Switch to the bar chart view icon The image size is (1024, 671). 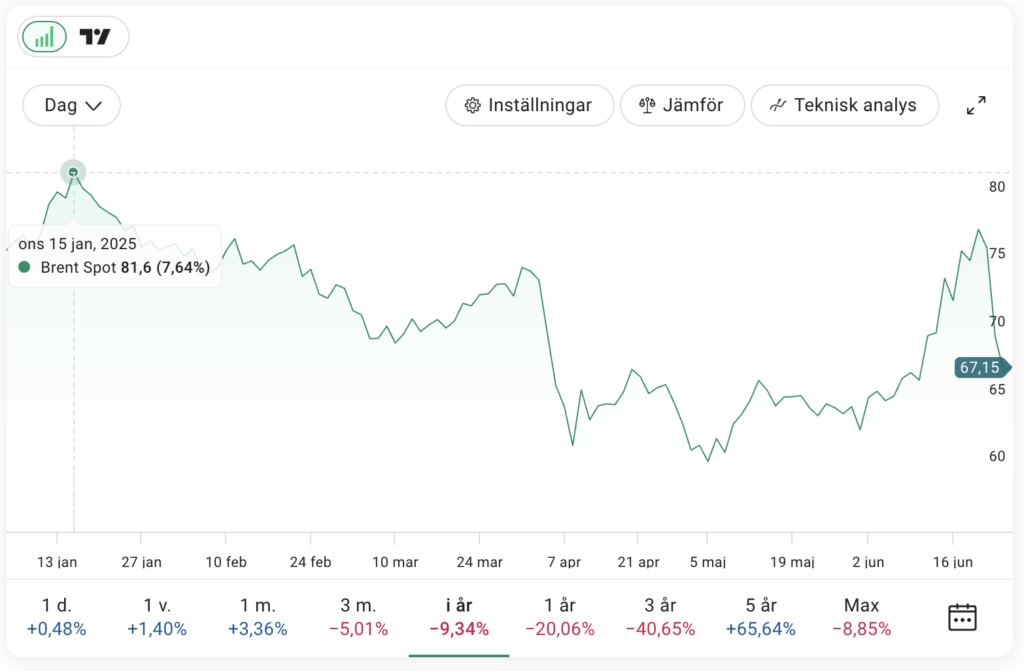tap(44, 37)
